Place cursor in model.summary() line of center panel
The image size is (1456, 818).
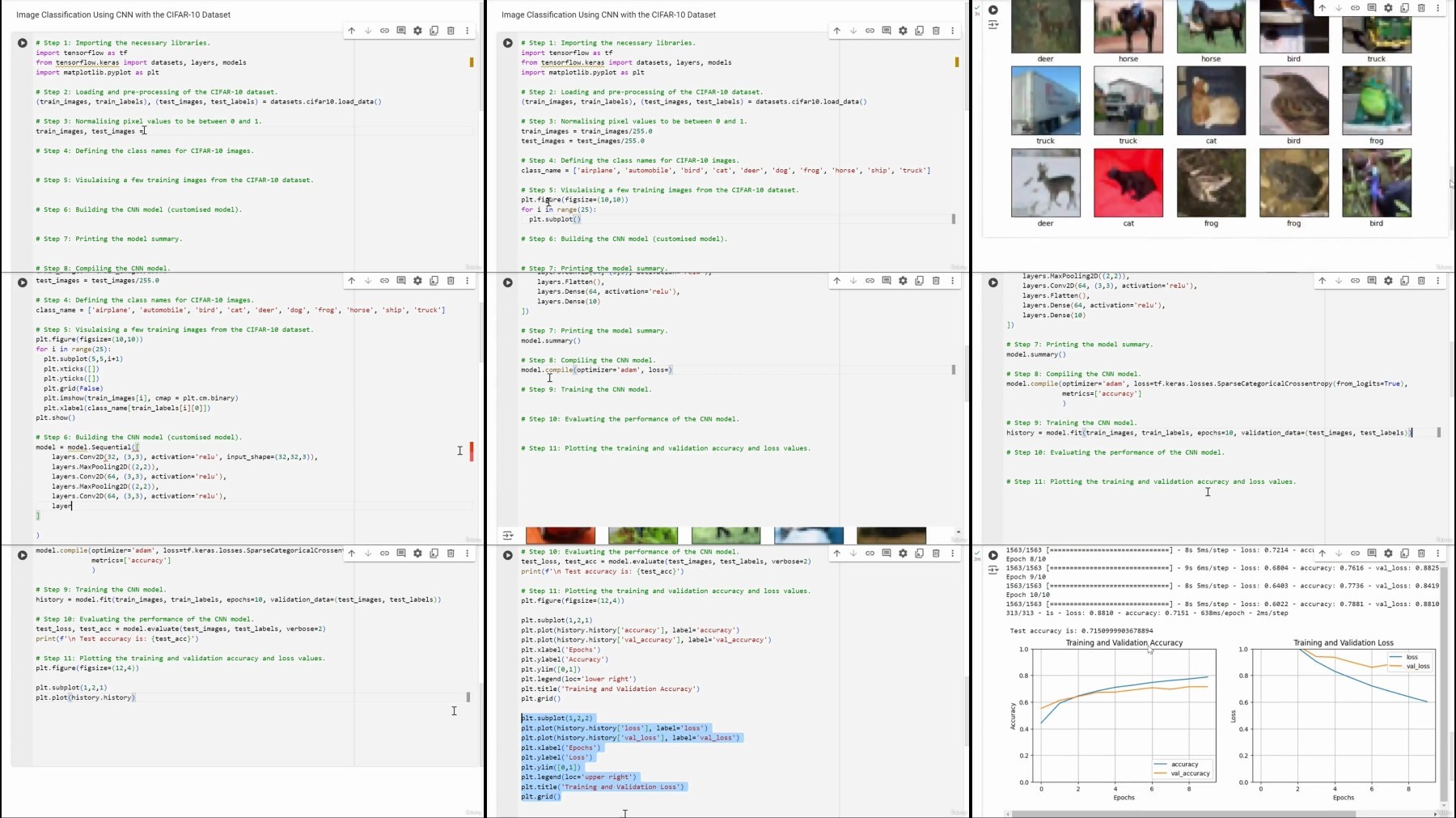pos(551,341)
